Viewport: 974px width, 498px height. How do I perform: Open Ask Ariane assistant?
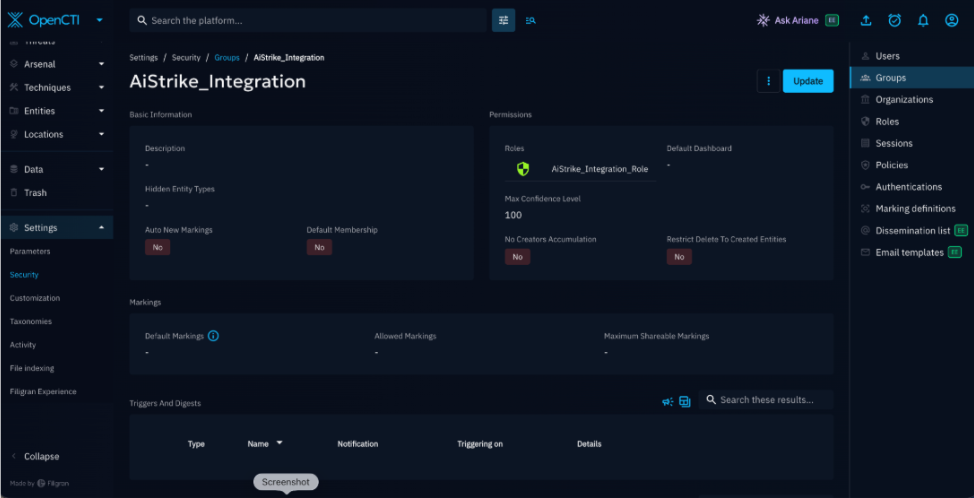pos(798,20)
